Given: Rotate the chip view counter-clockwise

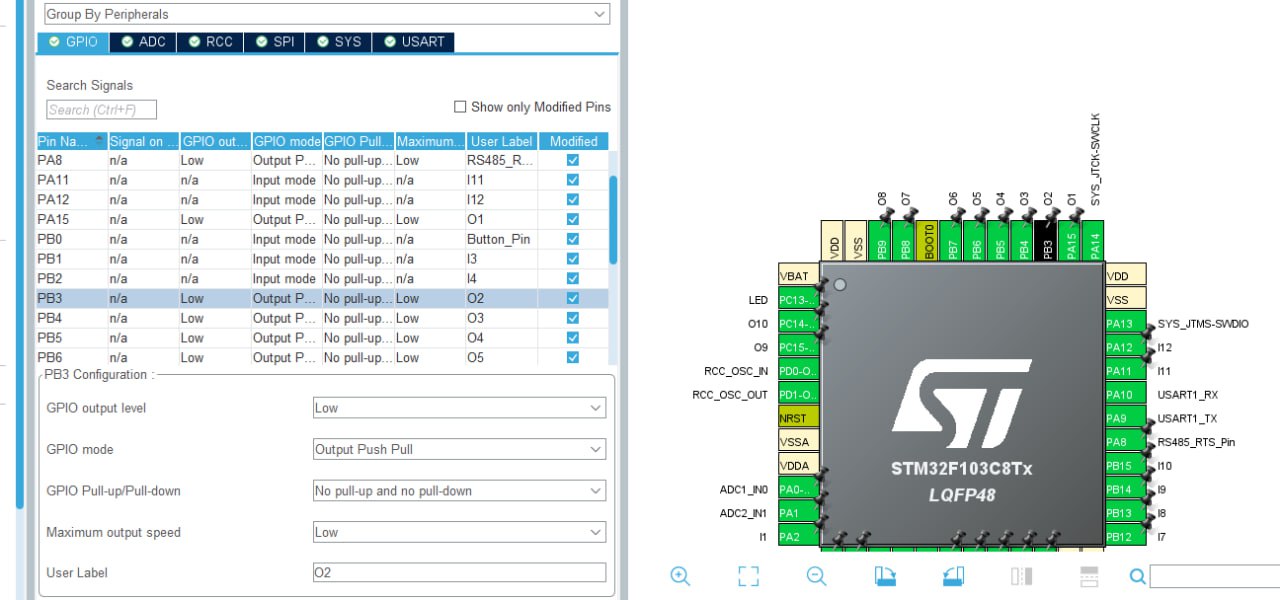Looking at the screenshot, I should [x=953, y=576].
